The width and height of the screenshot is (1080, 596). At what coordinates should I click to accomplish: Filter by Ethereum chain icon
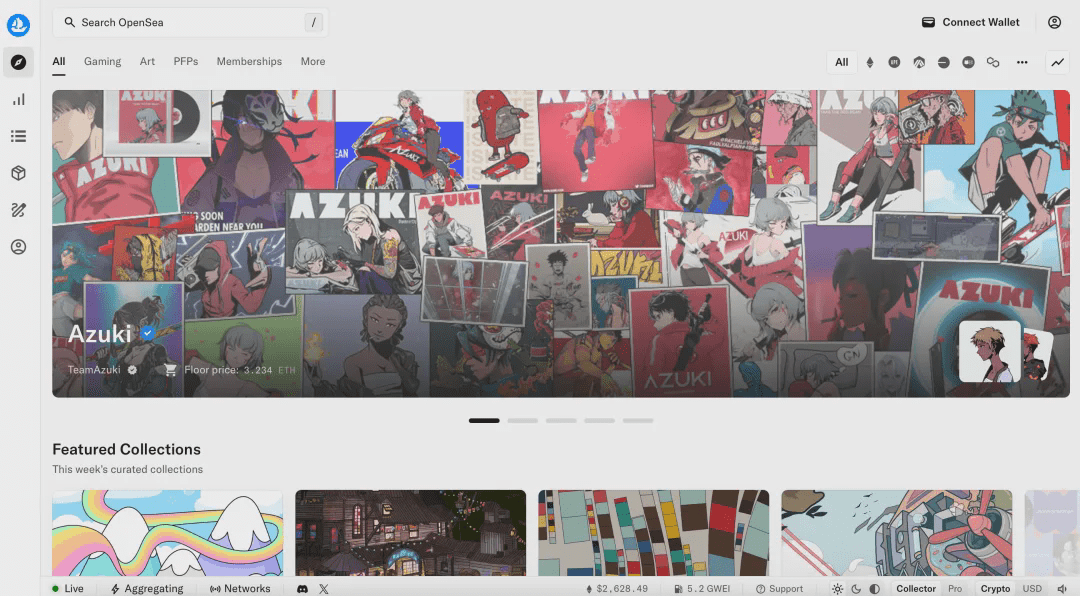click(870, 62)
